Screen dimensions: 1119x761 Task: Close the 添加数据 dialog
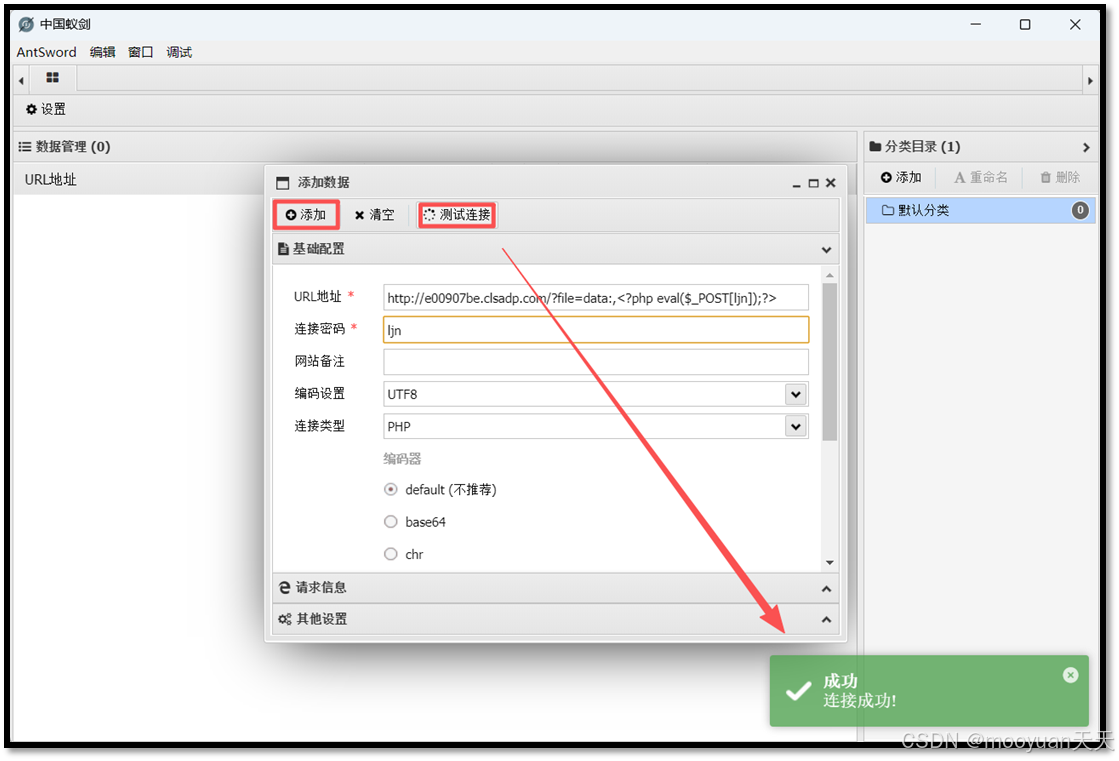pos(831,183)
